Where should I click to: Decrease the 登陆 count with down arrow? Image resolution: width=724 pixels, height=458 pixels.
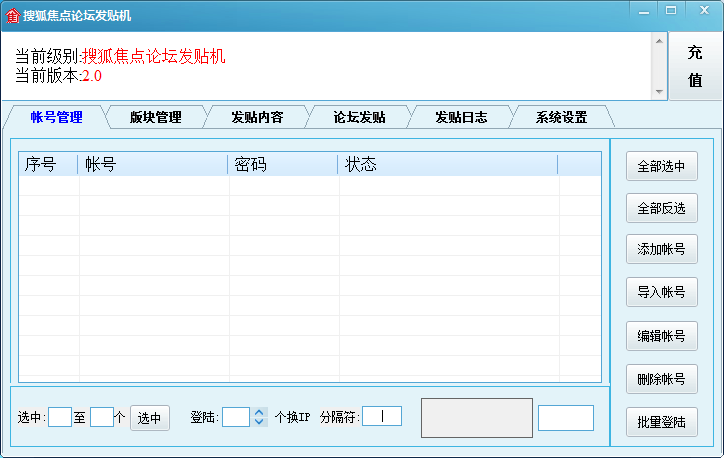259,422
